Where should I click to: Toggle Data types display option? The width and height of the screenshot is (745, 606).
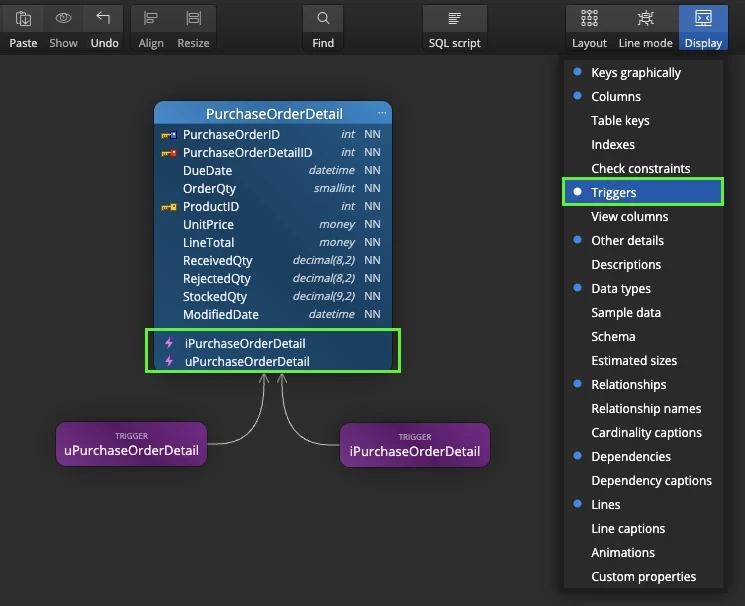[x=643, y=289]
